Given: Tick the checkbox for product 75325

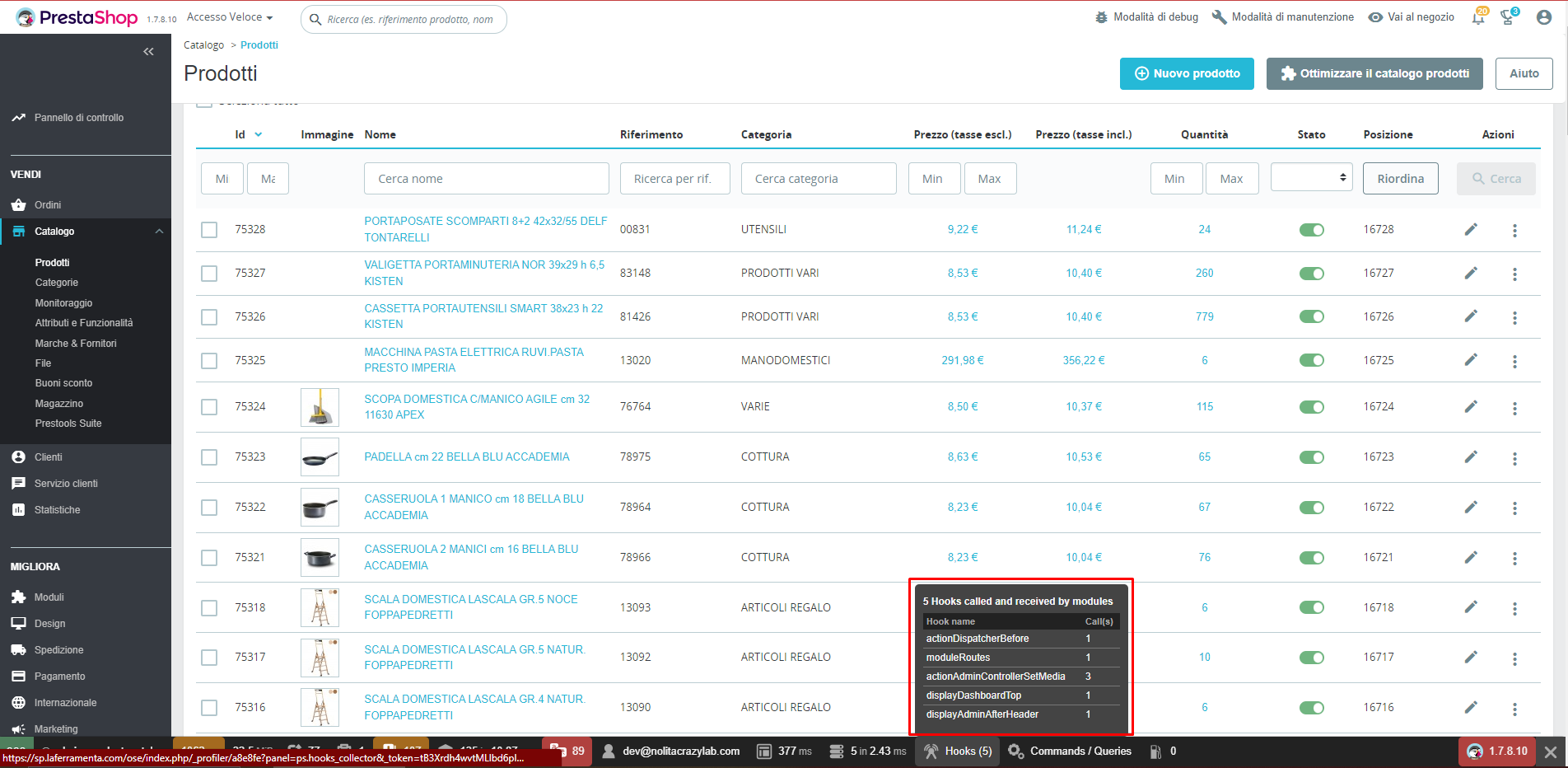Looking at the screenshot, I should pyautogui.click(x=209, y=361).
